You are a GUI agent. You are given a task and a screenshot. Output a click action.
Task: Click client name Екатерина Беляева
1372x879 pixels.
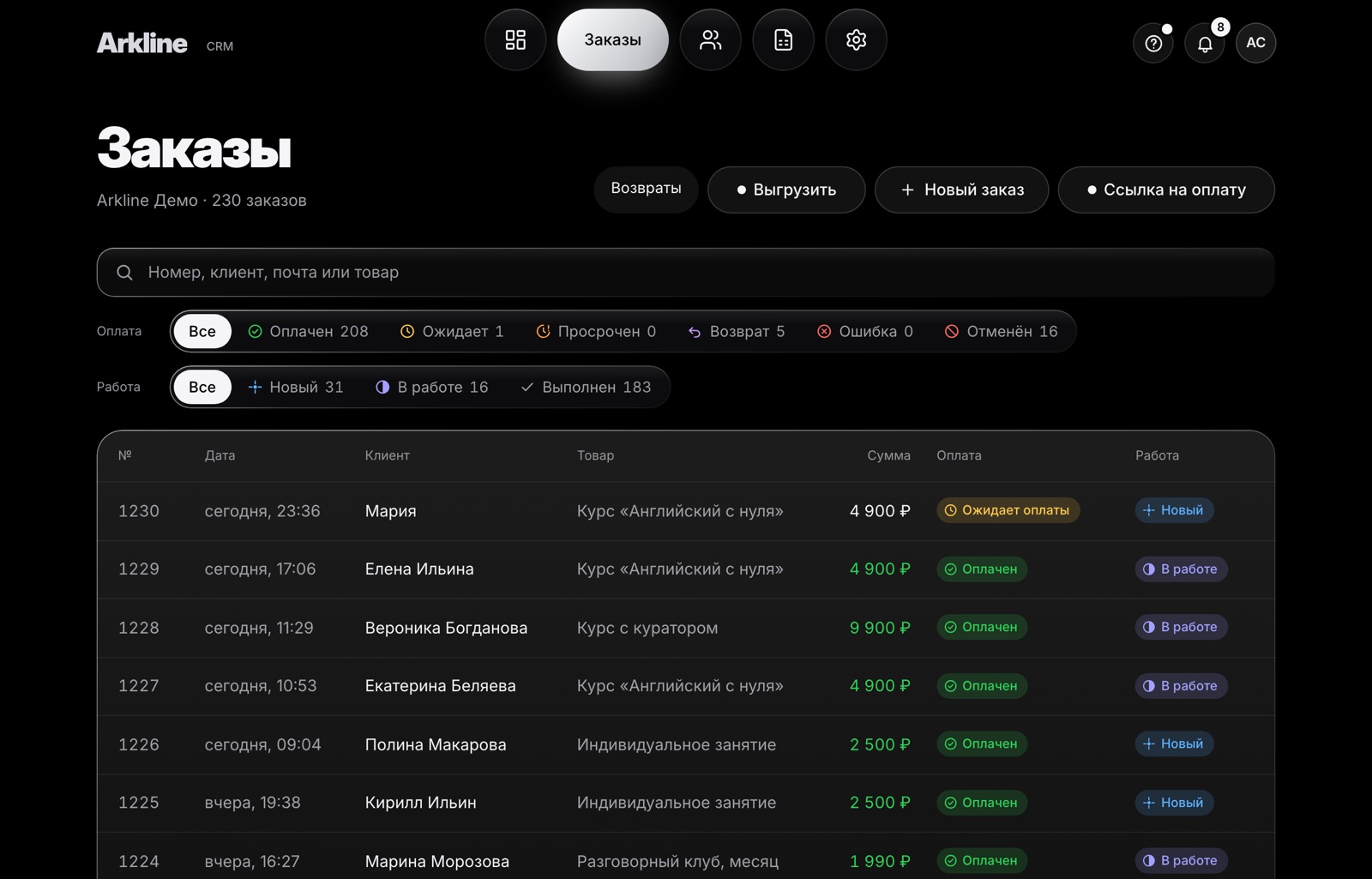pos(441,686)
